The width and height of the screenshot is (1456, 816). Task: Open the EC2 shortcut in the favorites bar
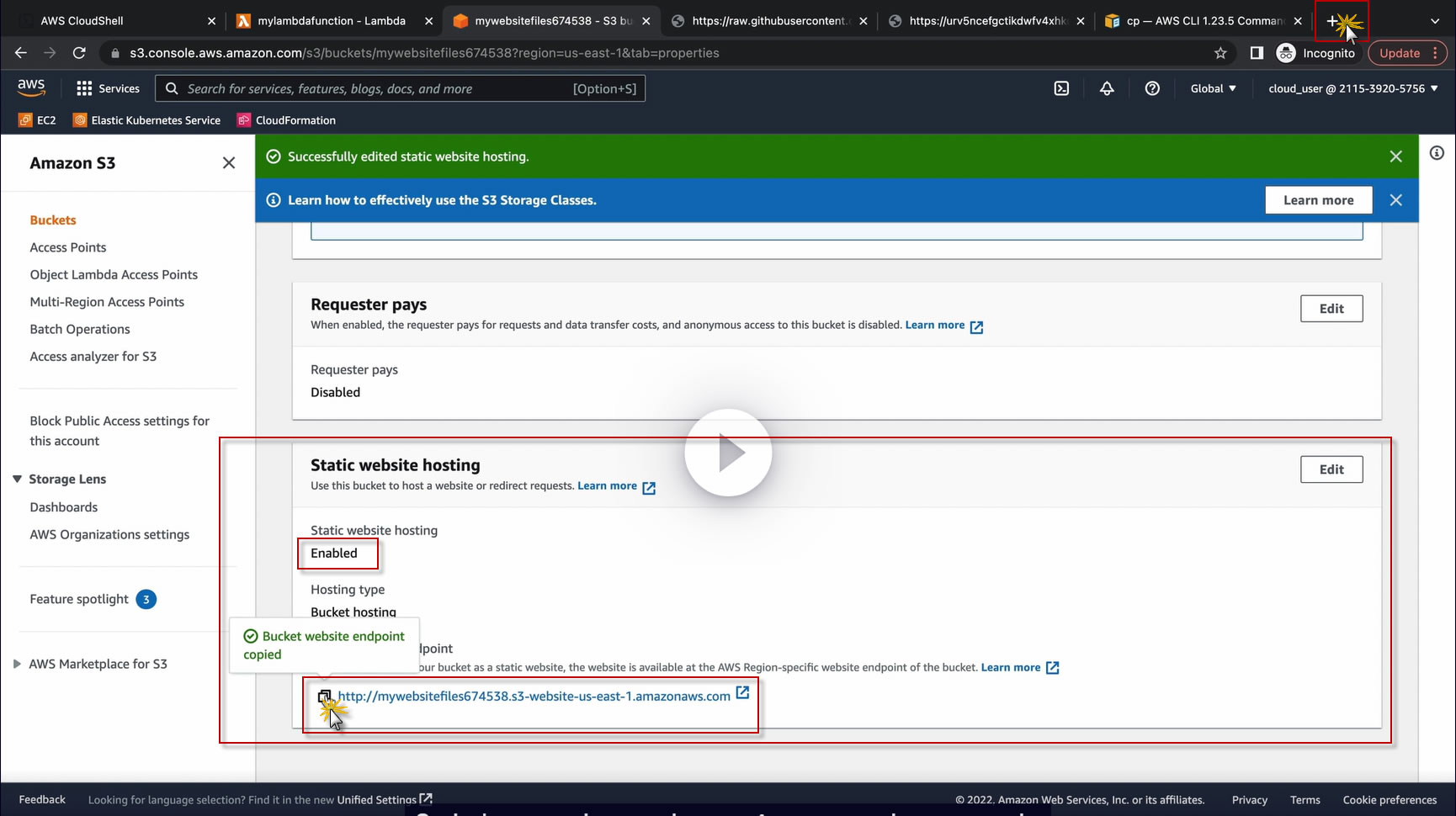37,120
